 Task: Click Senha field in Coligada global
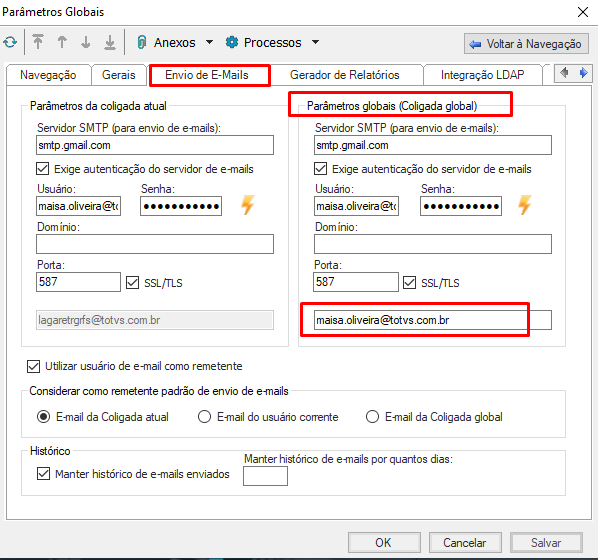[461, 206]
